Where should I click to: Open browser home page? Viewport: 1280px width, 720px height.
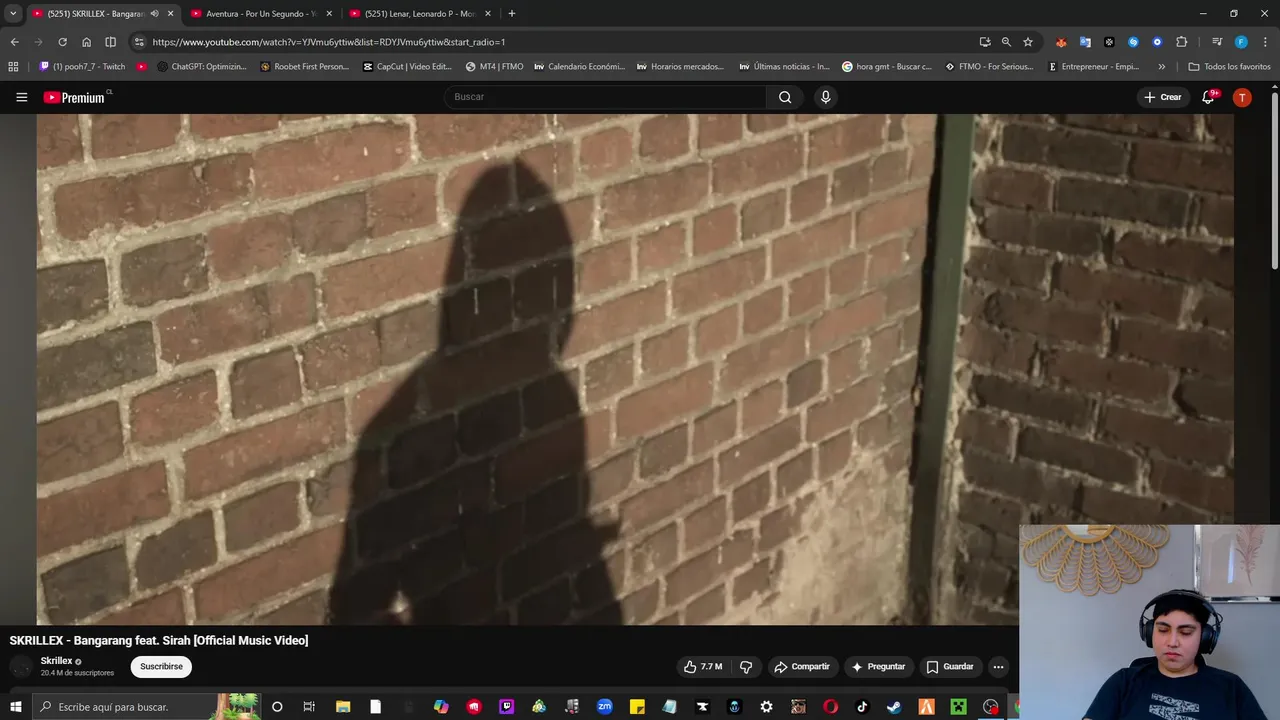tap(86, 42)
